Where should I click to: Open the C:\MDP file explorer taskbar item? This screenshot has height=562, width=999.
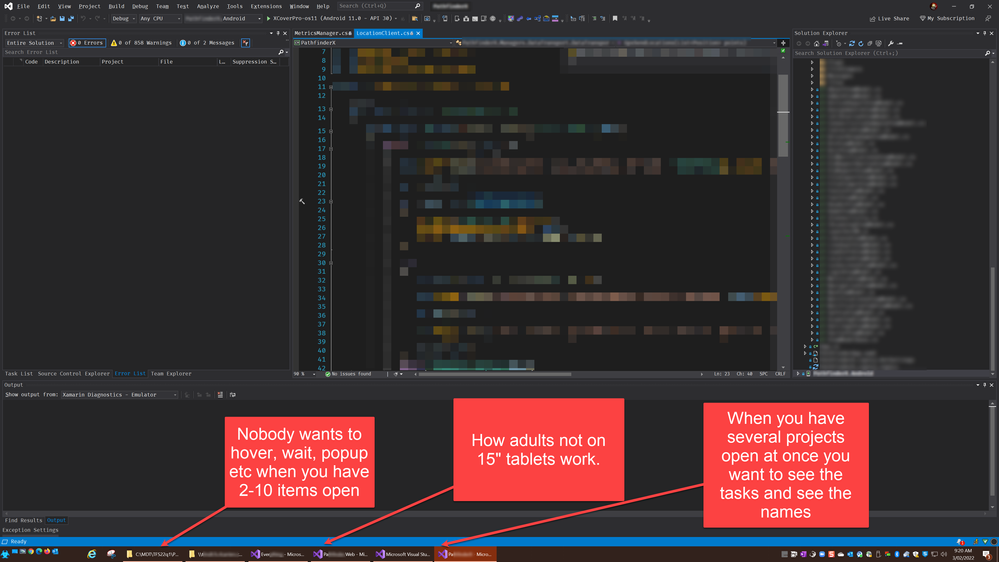click(152, 554)
